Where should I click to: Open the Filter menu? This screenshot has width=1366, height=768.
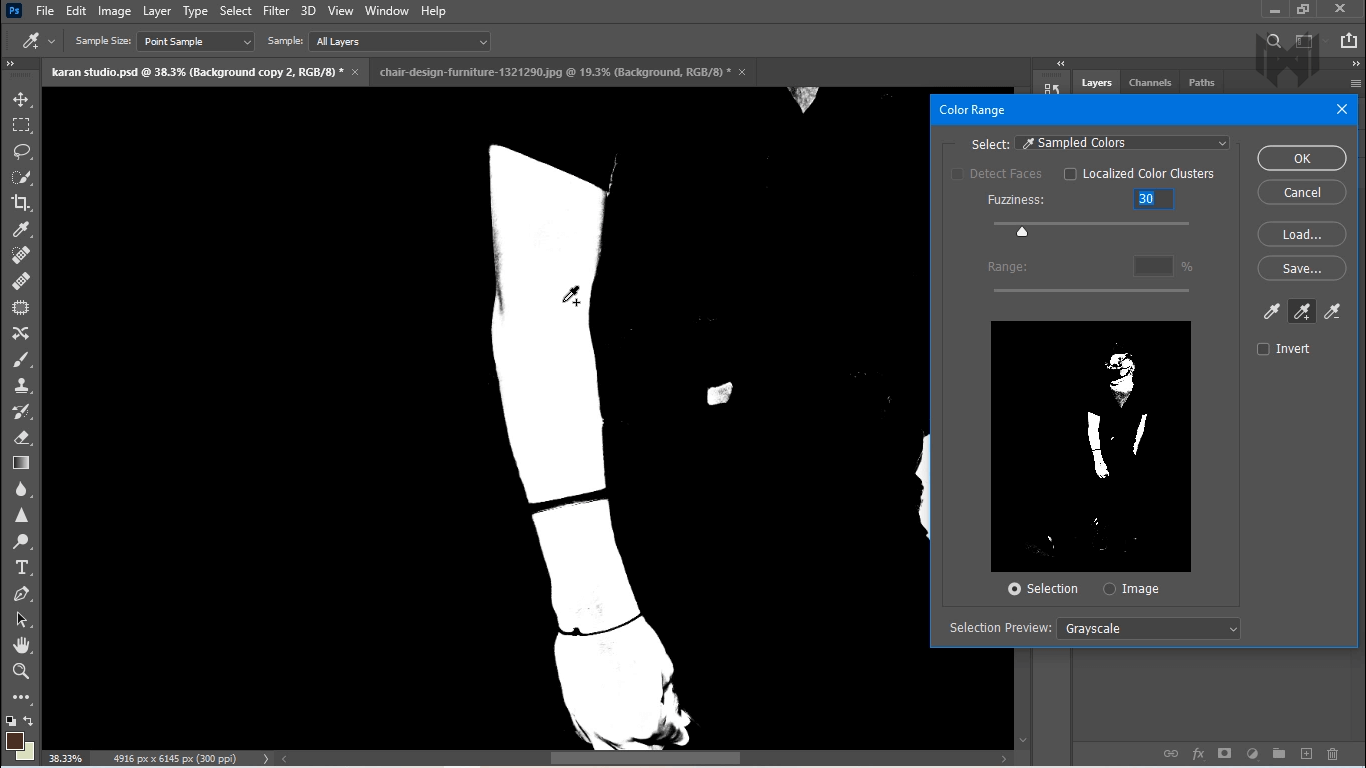click(276, 11)
